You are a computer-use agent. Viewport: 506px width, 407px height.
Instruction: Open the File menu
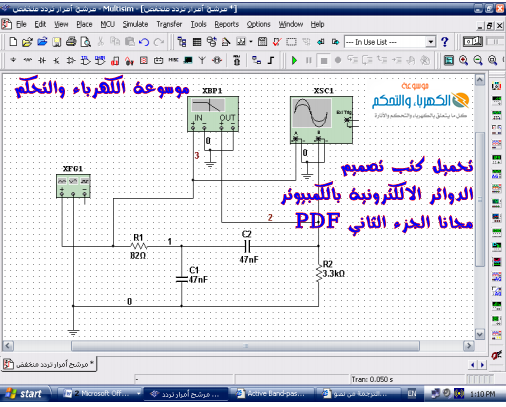21,24
